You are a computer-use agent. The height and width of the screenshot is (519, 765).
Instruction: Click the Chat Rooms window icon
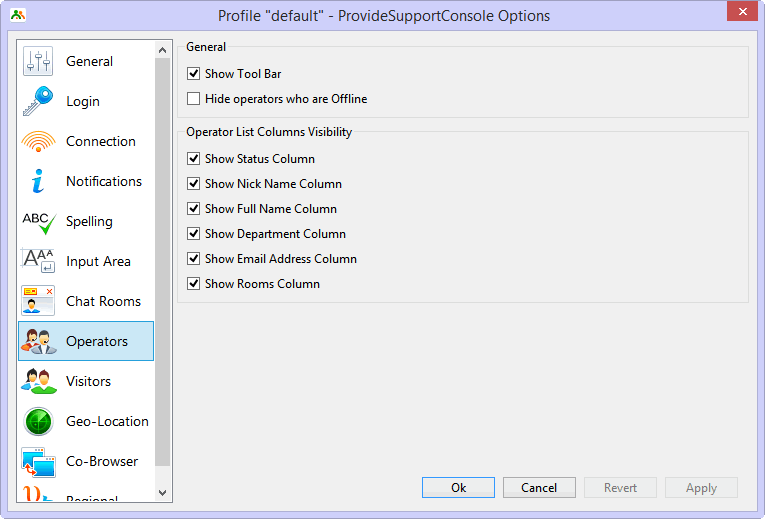tap(38, 301)
